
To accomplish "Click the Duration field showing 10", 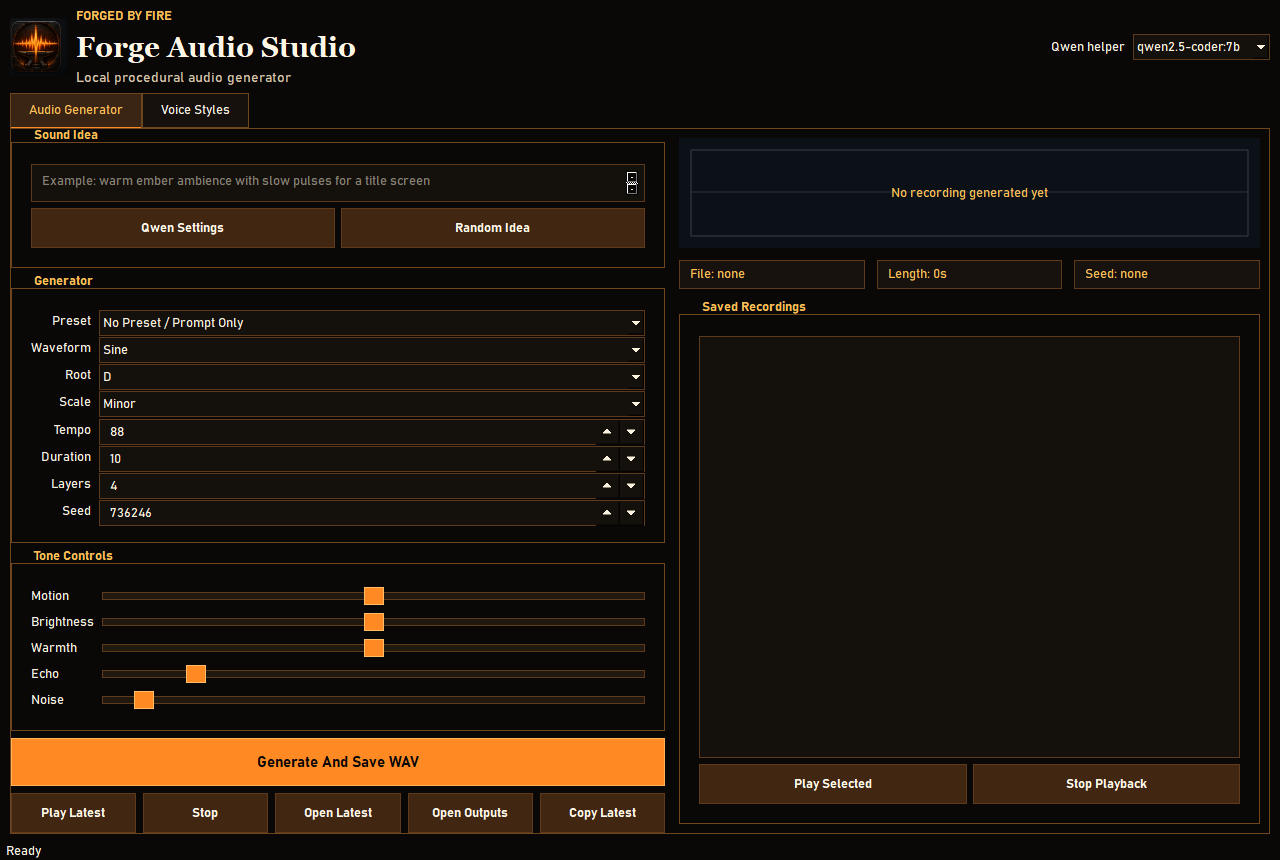I will click(347, 459).
